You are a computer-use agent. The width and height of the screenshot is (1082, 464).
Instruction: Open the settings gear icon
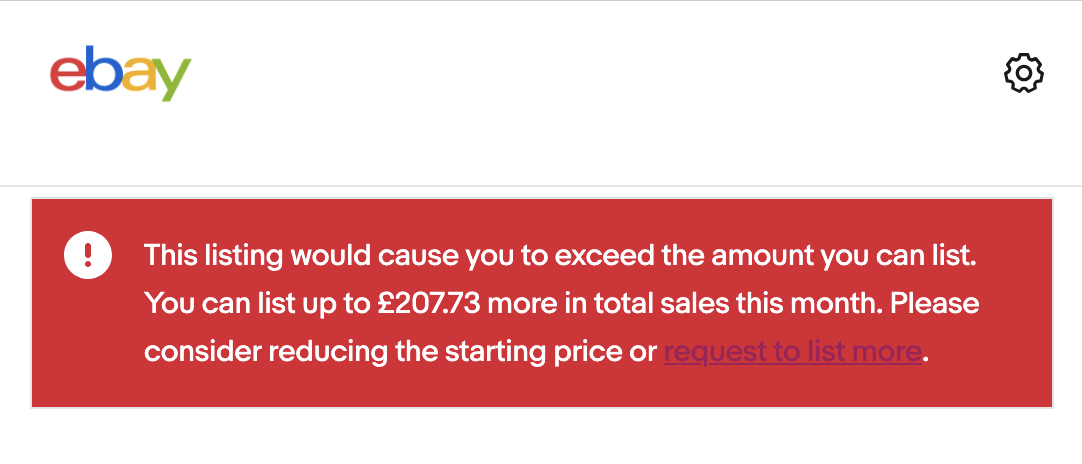pyautogui.click(x=1023, y=74)
